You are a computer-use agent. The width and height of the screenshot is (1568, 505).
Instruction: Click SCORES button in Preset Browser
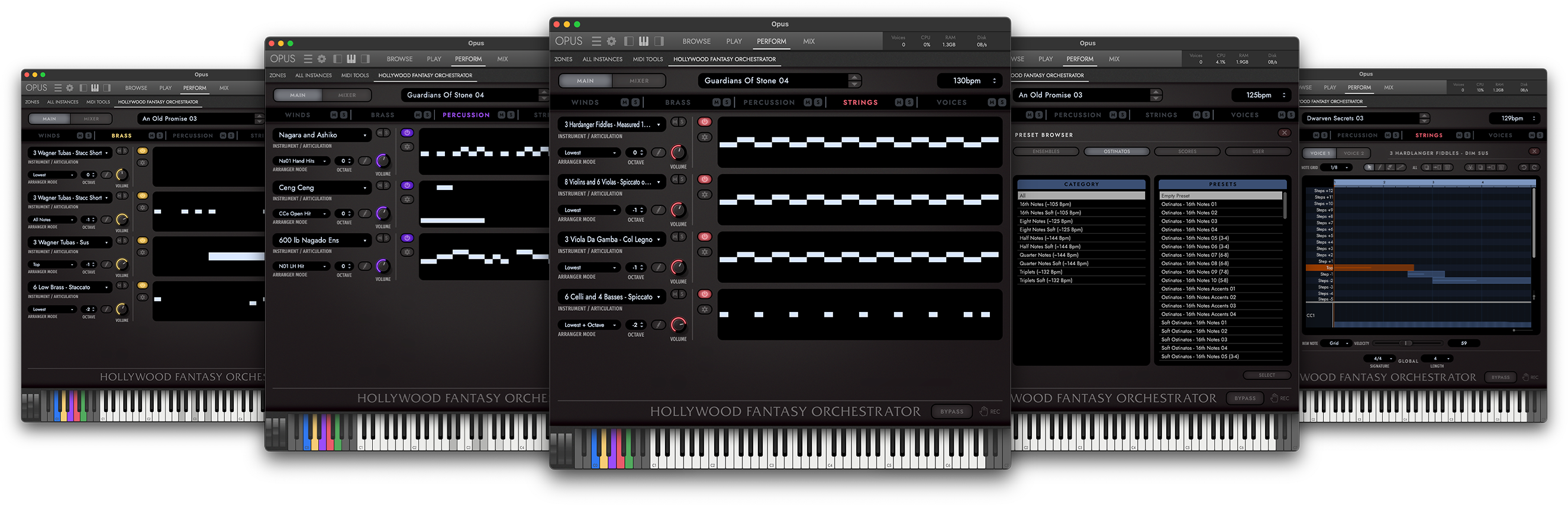coord(1186,151)
